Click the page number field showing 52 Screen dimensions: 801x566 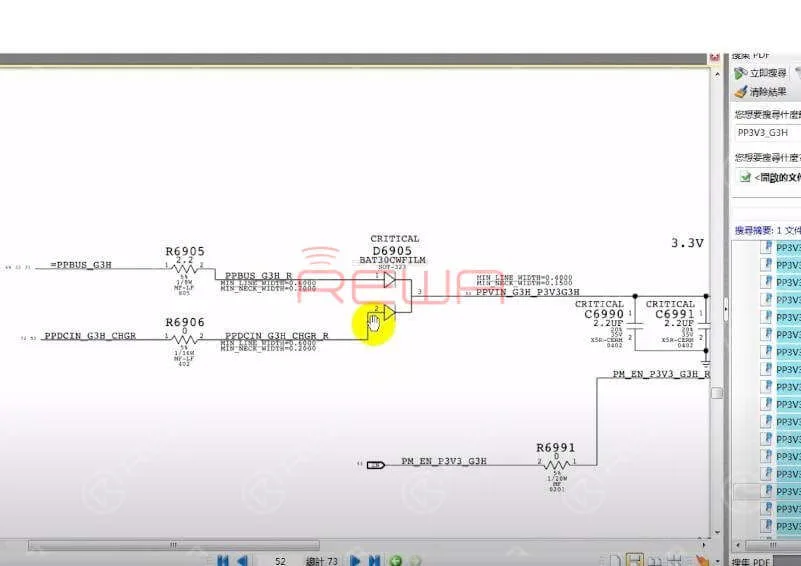pos(280,560)
